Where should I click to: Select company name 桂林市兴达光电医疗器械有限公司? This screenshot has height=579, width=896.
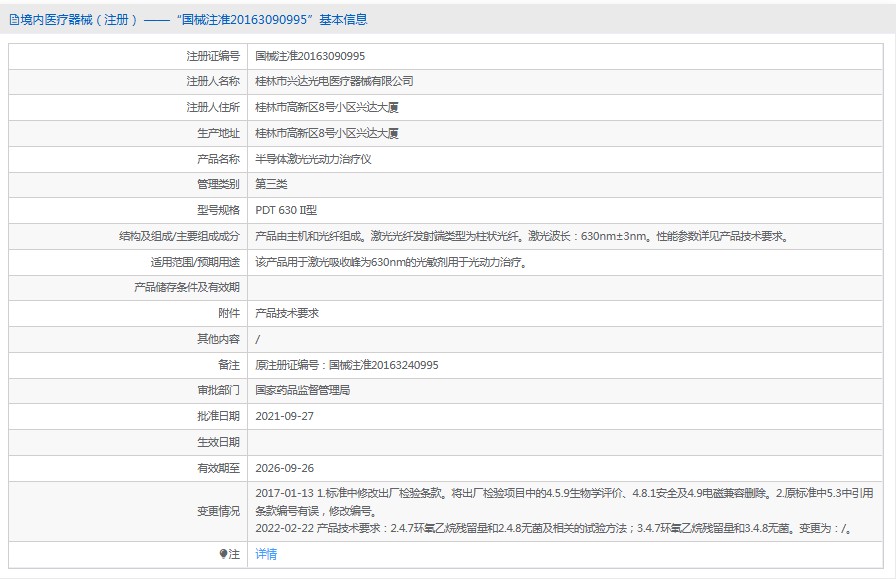334,81
